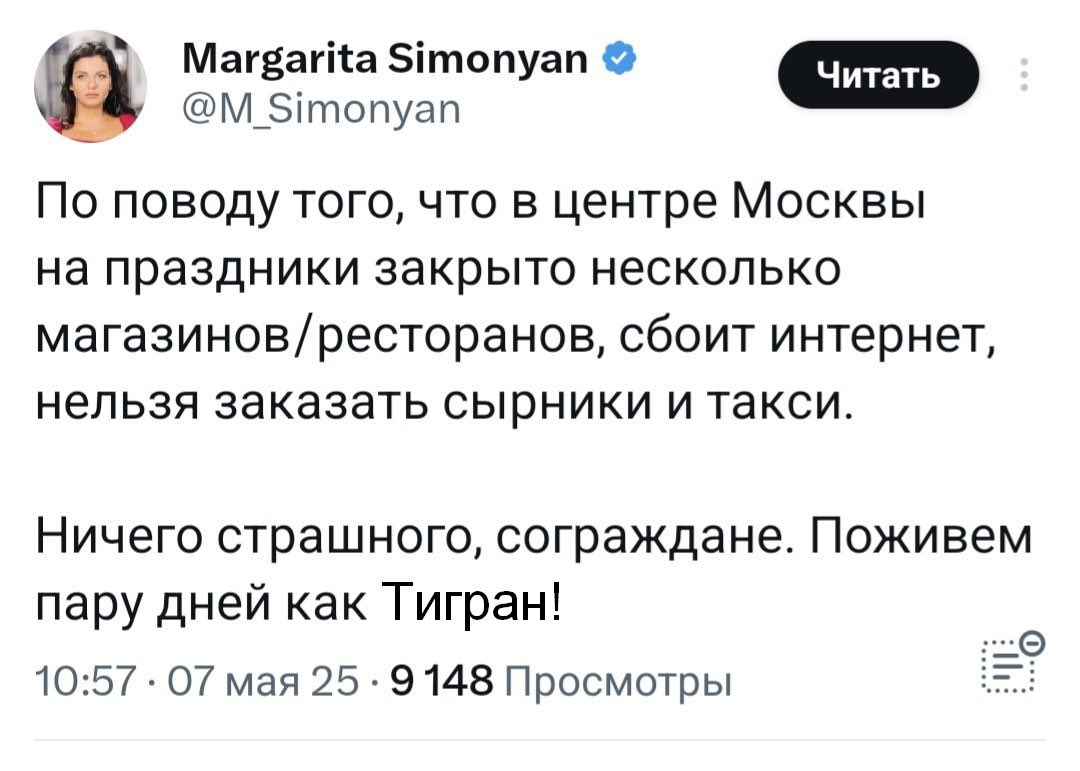Open the Просмотры views label
The image size is (1080, 771).
(619, 682)
